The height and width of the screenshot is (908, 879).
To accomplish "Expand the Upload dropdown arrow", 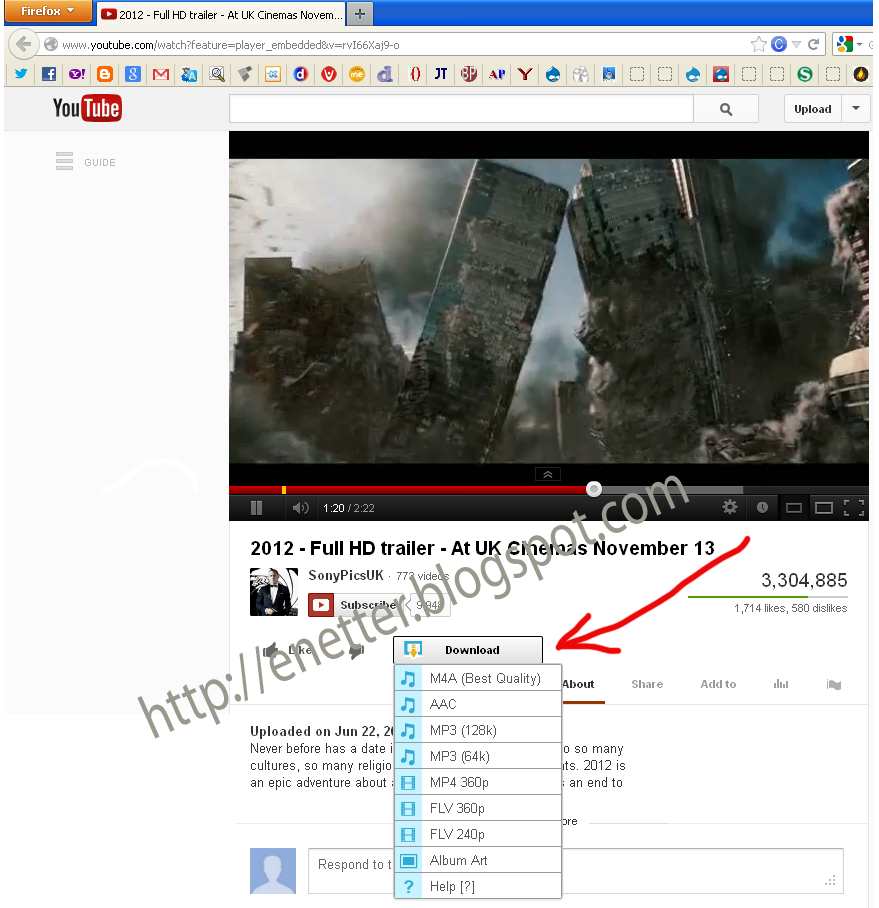I will point(856,108).
